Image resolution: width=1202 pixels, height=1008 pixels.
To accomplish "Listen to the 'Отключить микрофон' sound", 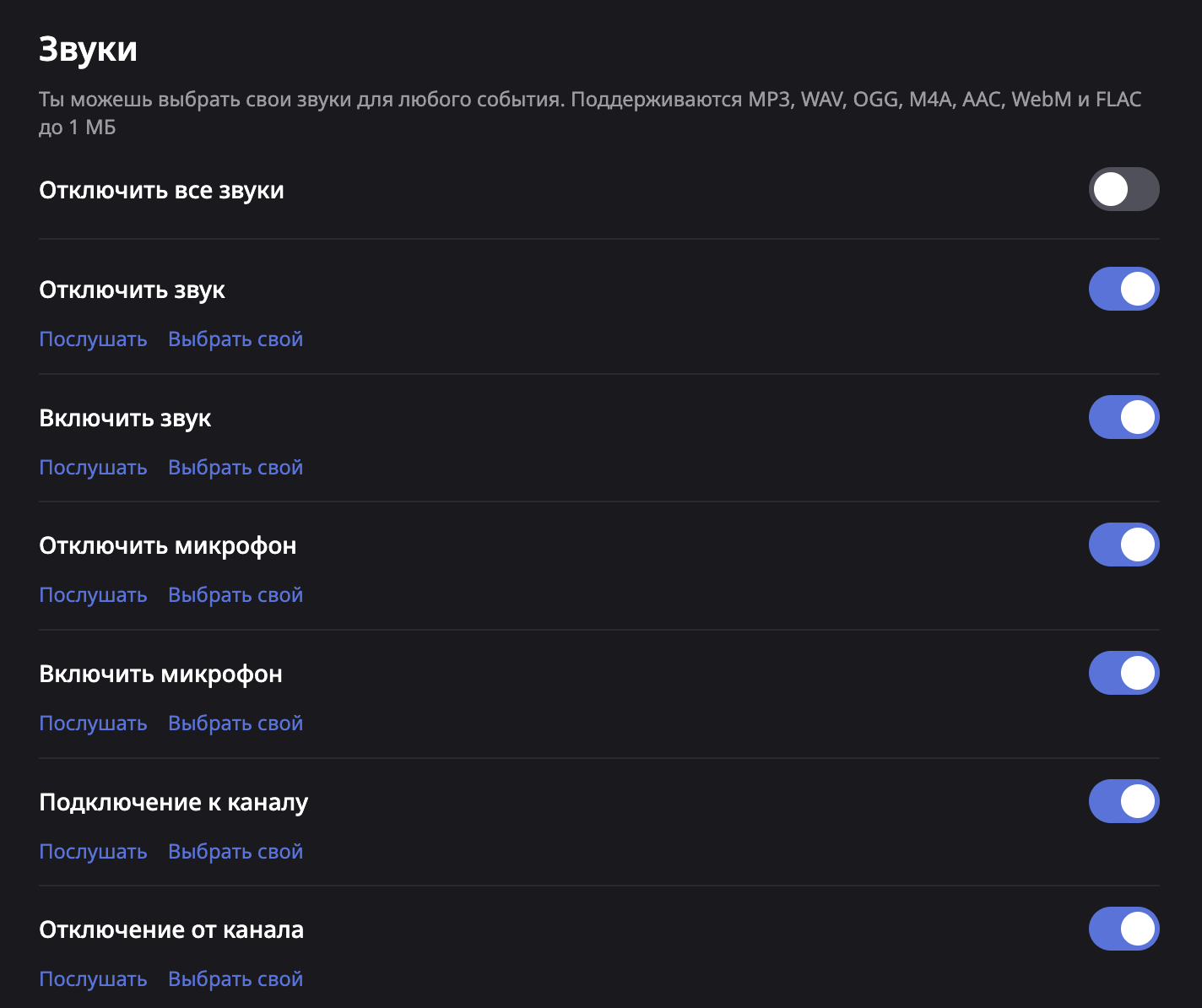I will (x=93, y=595).
